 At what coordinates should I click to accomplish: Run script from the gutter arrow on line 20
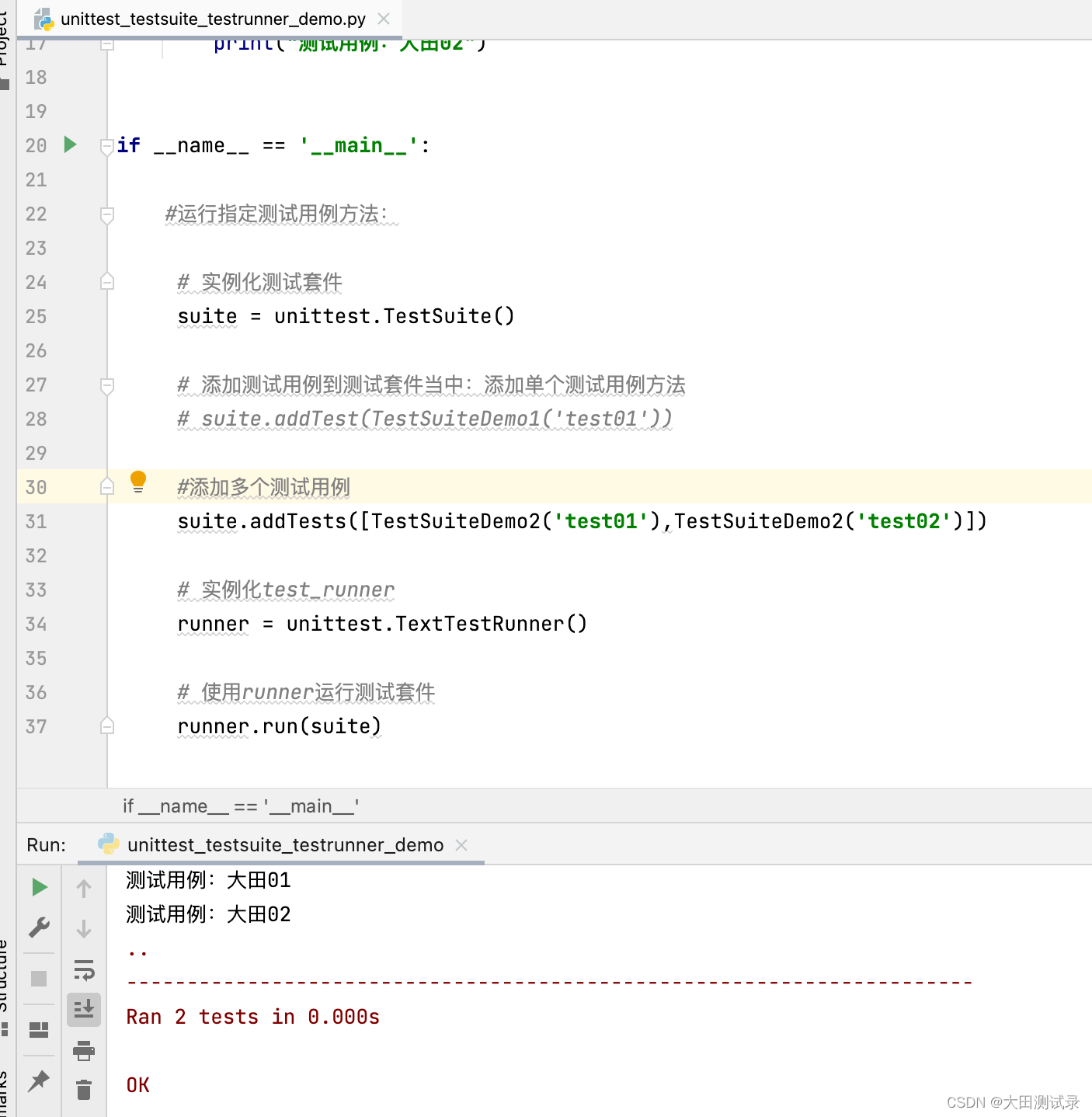coord(70,144)
